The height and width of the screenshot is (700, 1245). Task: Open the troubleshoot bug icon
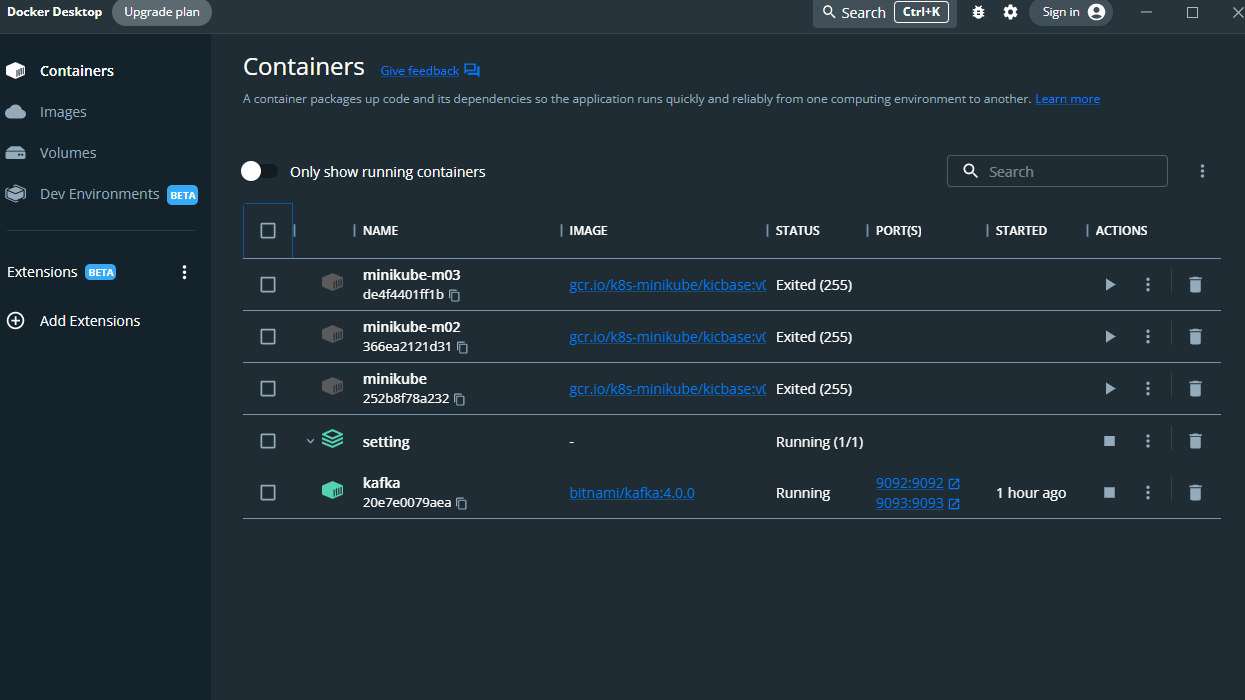click(978, 12)
